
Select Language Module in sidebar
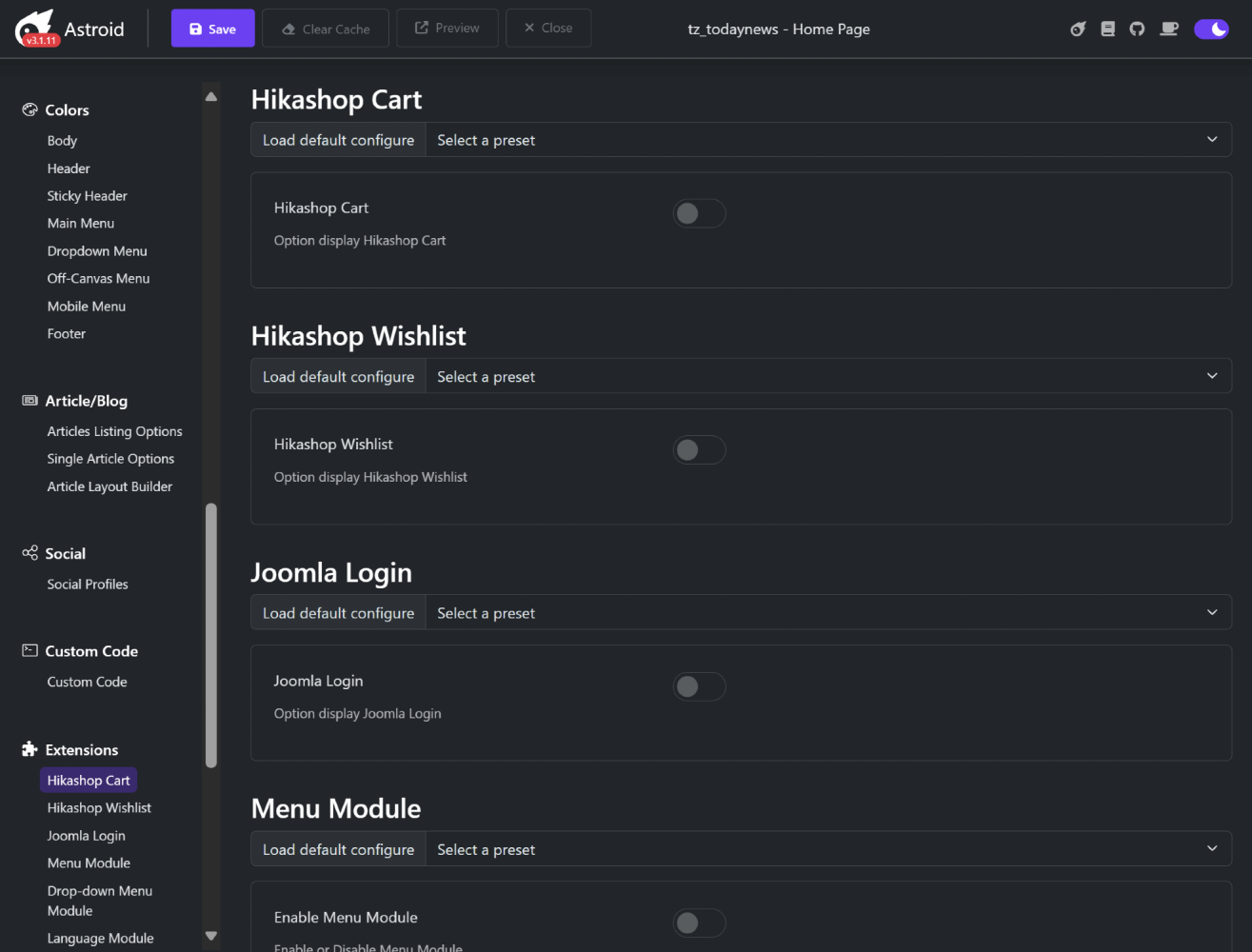tap(100, 939)
